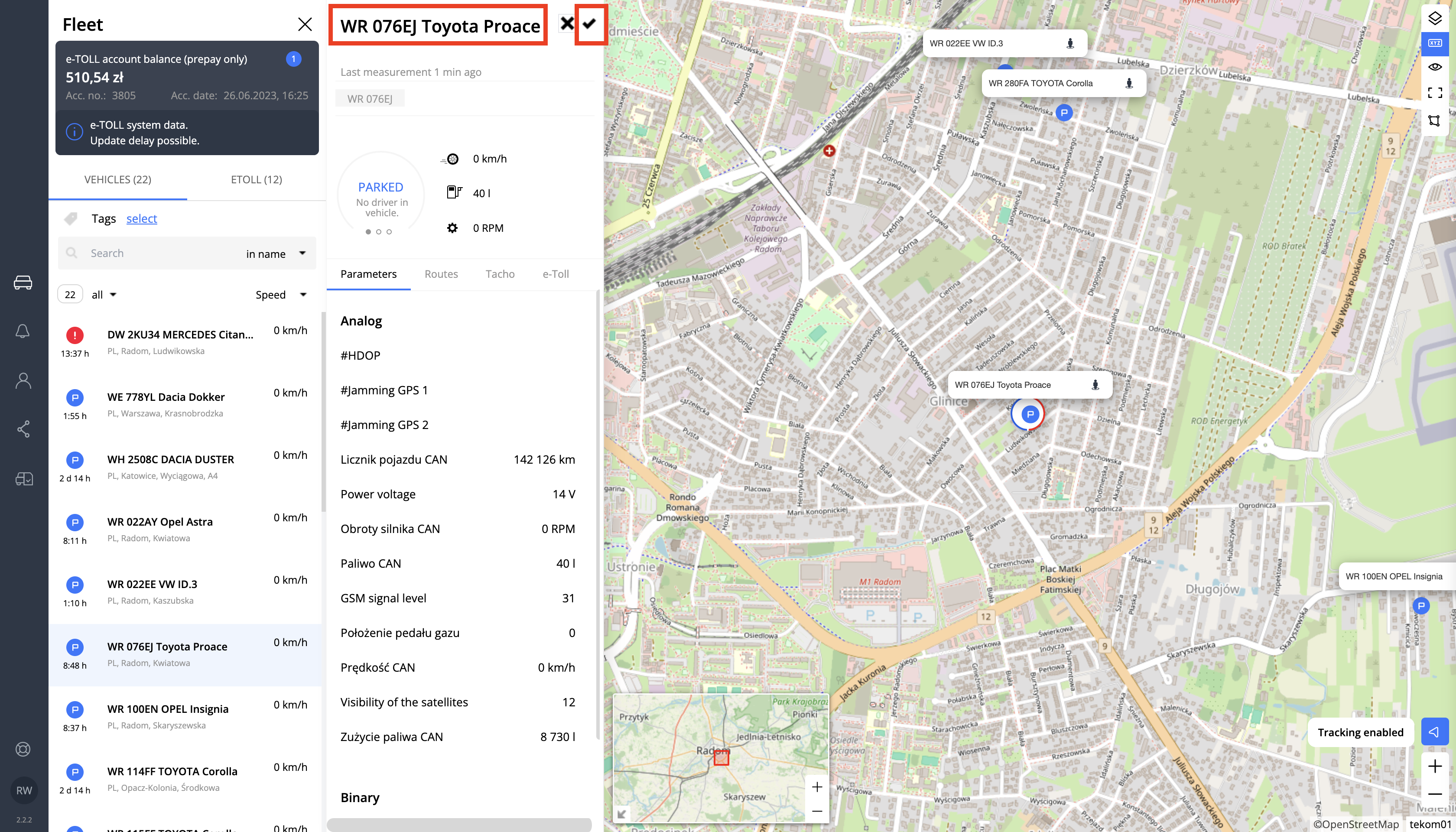The height and width of the screenshot is (832, 1456).
Task: Click the parameters panel vertical scrollbar
Action: coord(598,514)
